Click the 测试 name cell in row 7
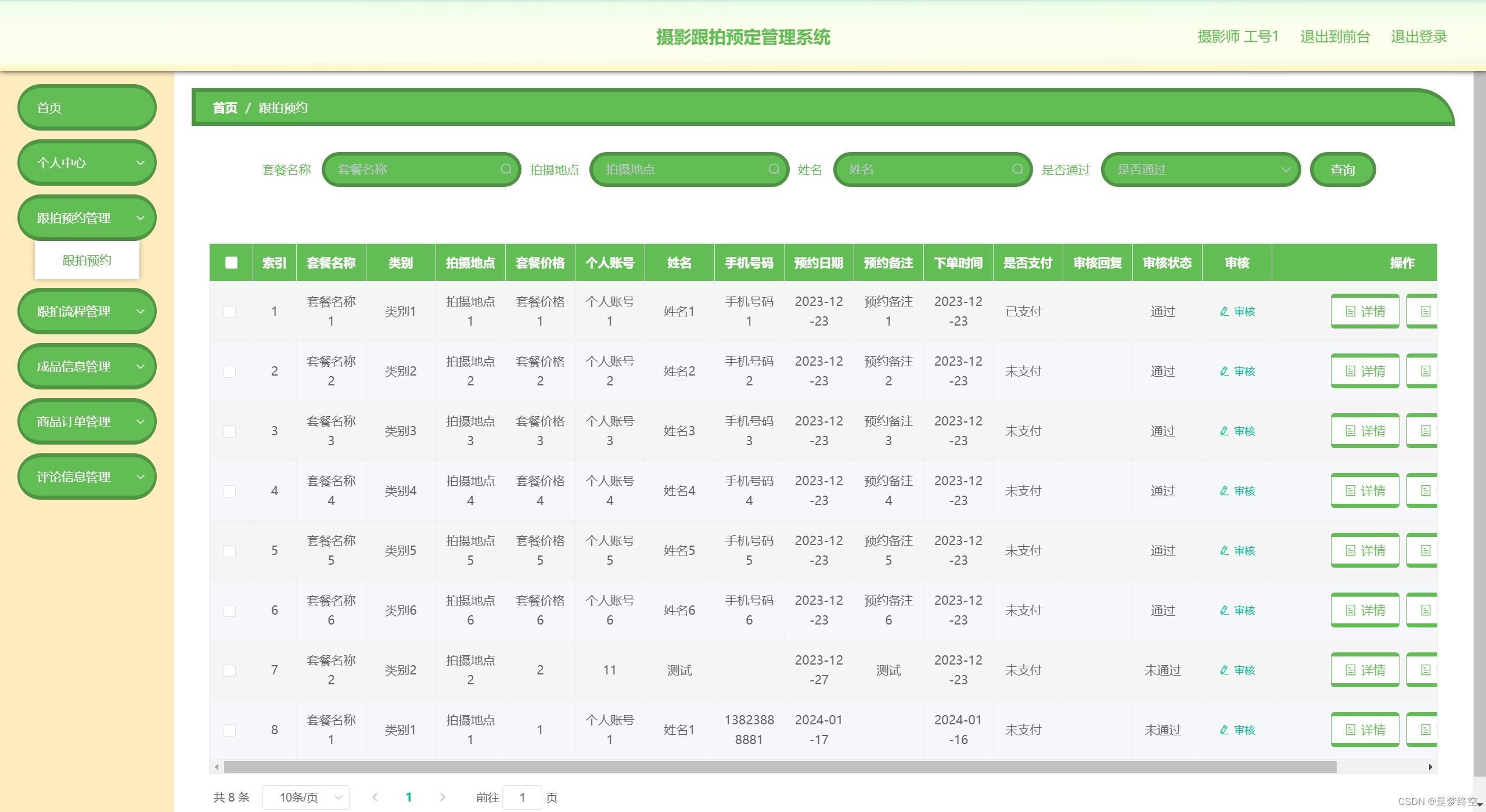1486x812 pixels. (679, 670)
